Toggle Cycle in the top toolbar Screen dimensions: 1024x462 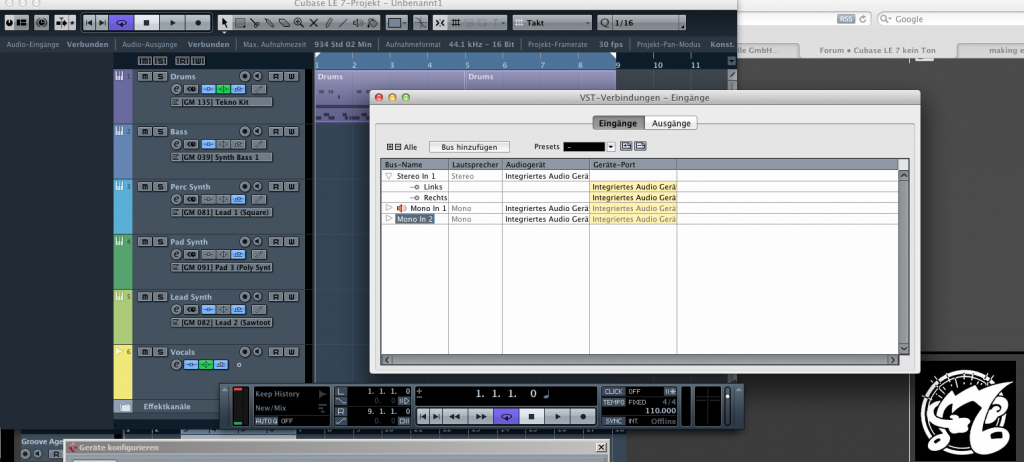click(121, 23)
